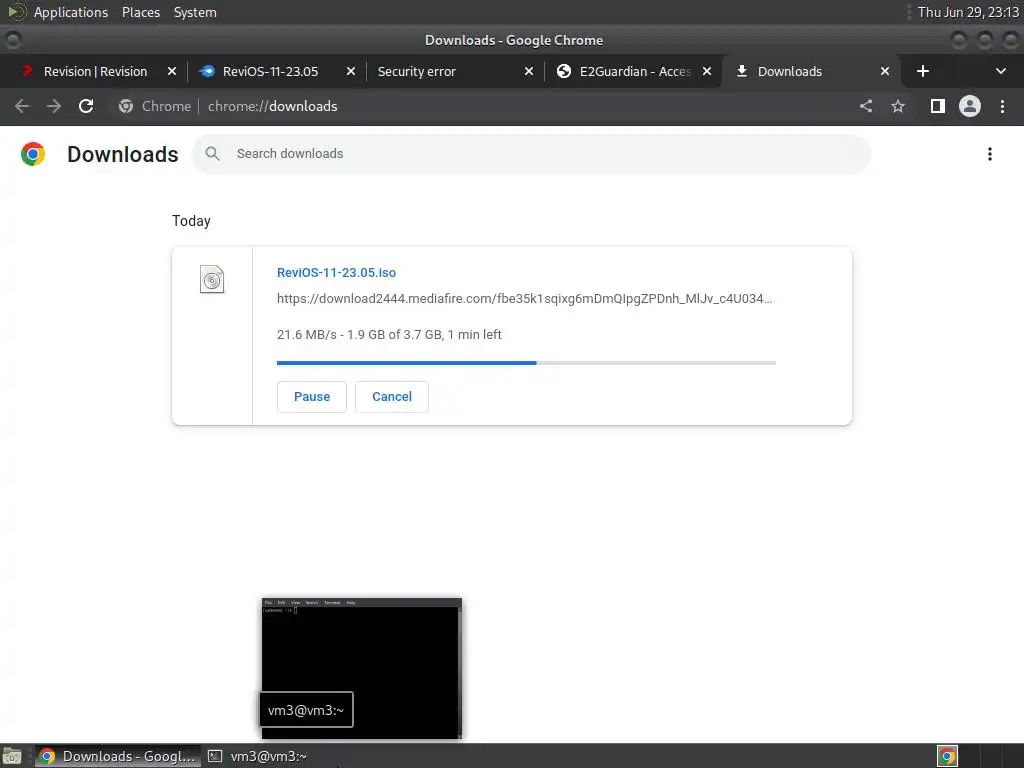Click the download progress bar
This screenshot has width=1024, height=768.
point(526,362)
